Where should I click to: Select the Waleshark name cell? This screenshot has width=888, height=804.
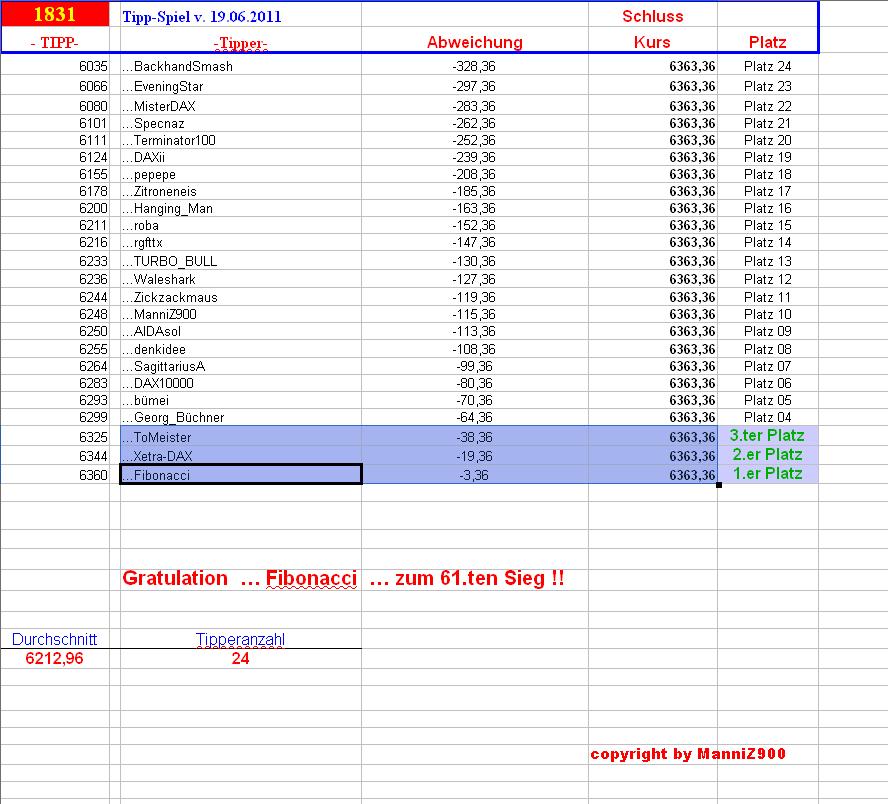pyautogui.click(x=241, y=279)
